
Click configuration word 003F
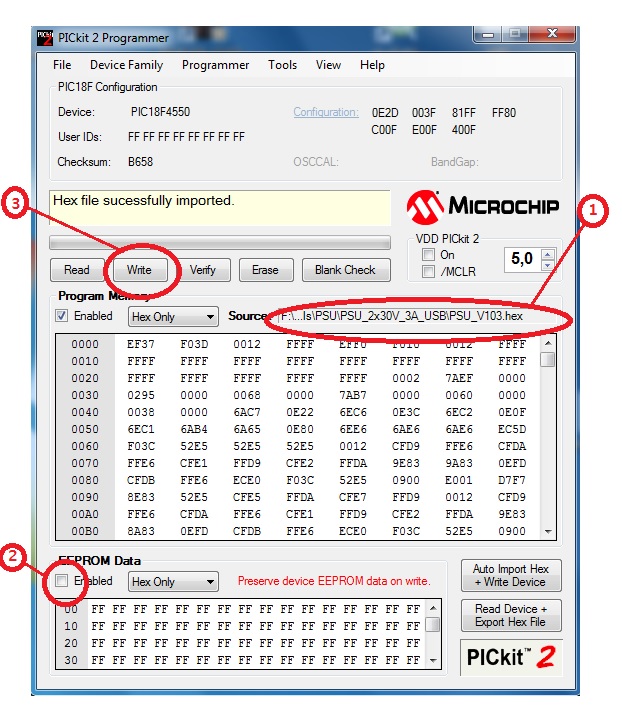(x=424, y=113)
